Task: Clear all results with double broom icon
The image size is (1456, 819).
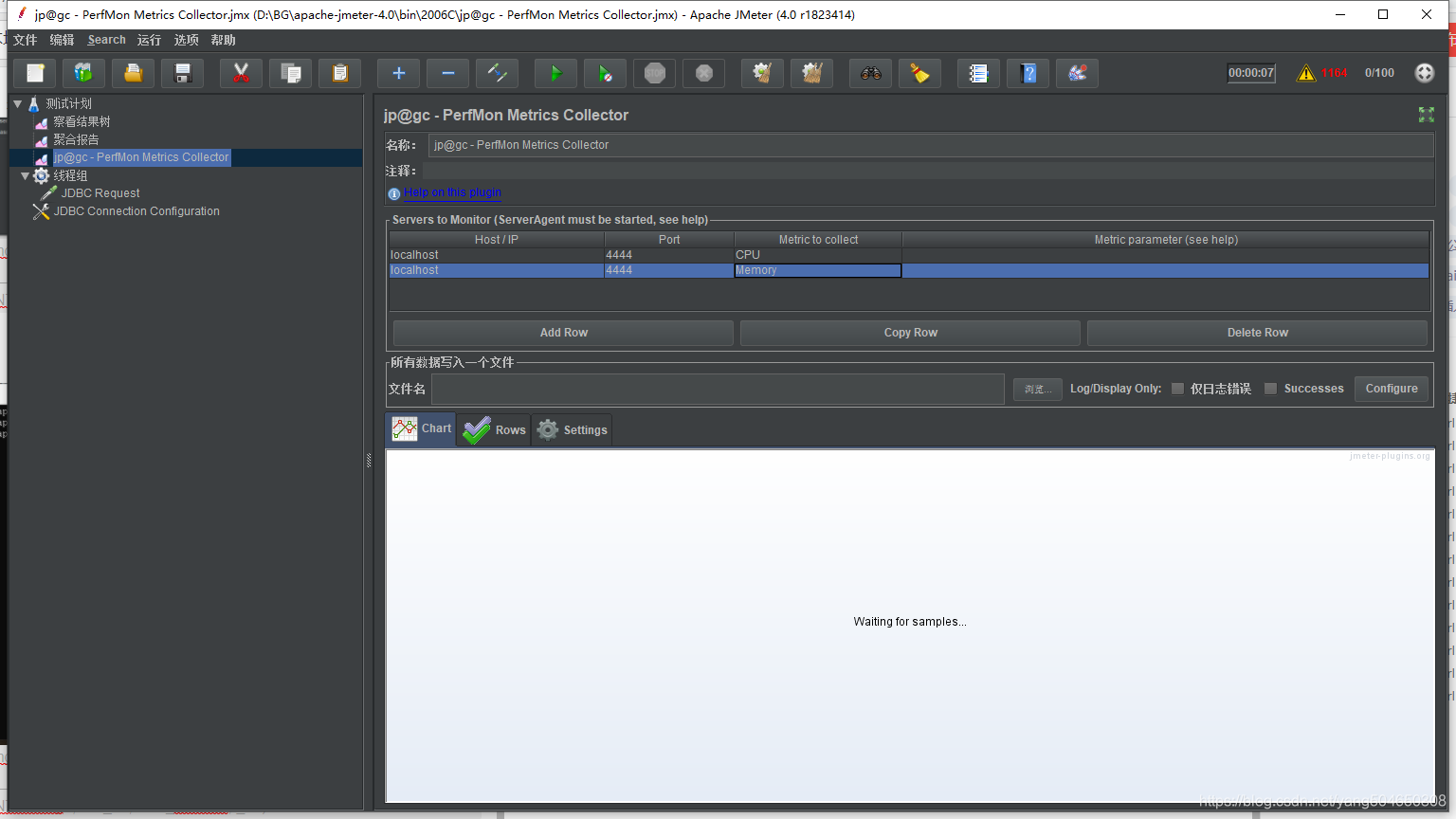Action: [x=812, y=73]
